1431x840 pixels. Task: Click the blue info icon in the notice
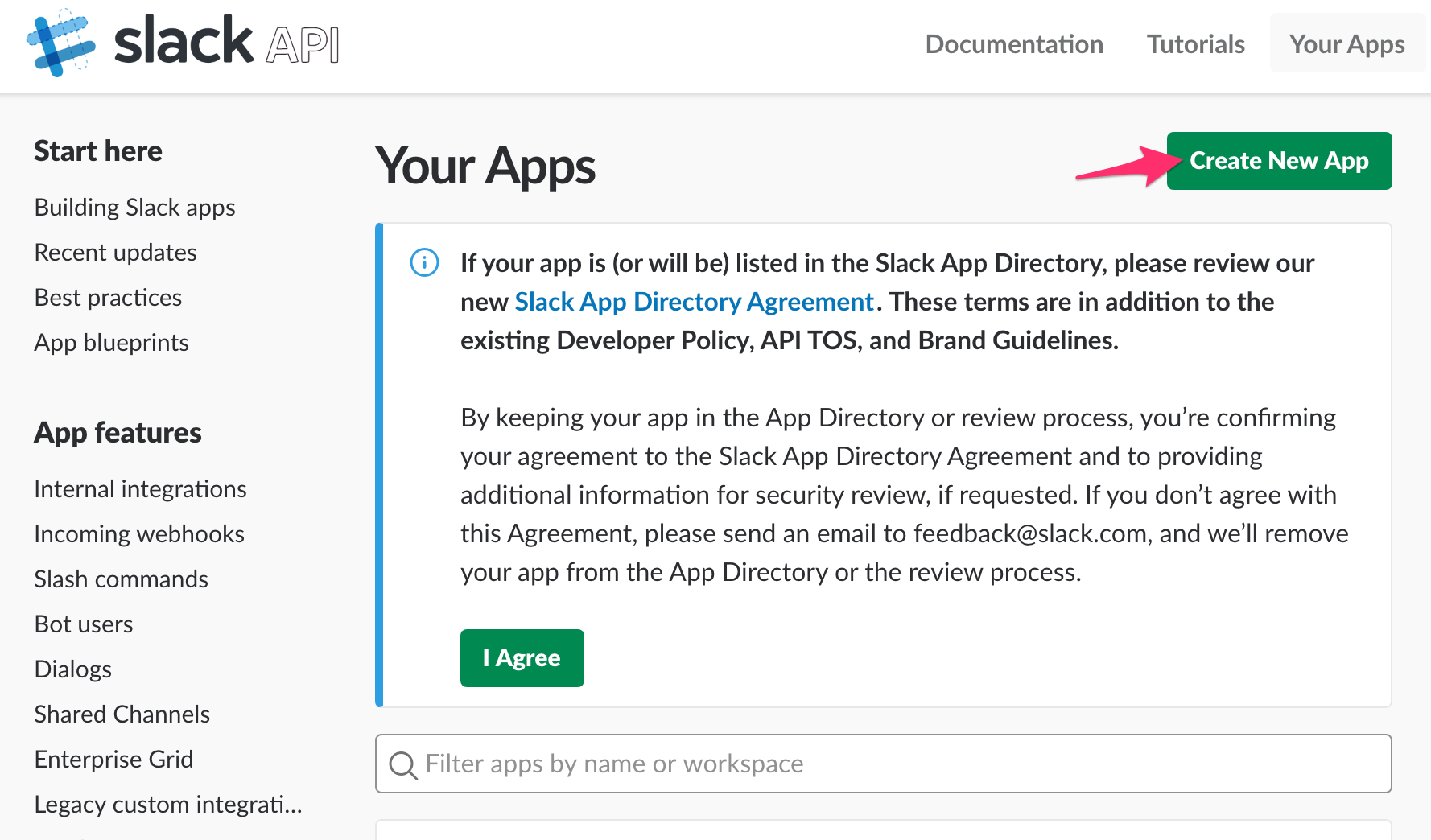click(424, 262)
